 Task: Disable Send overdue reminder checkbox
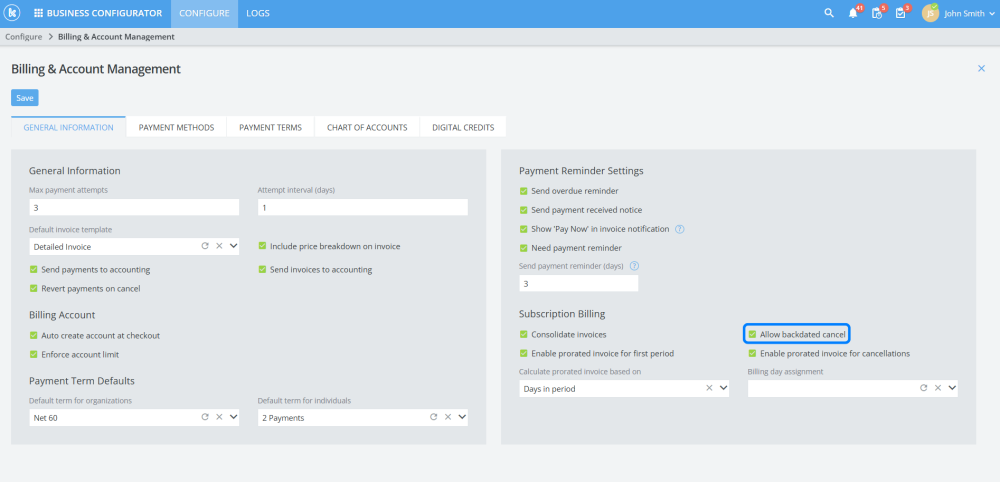pos(524,191)
